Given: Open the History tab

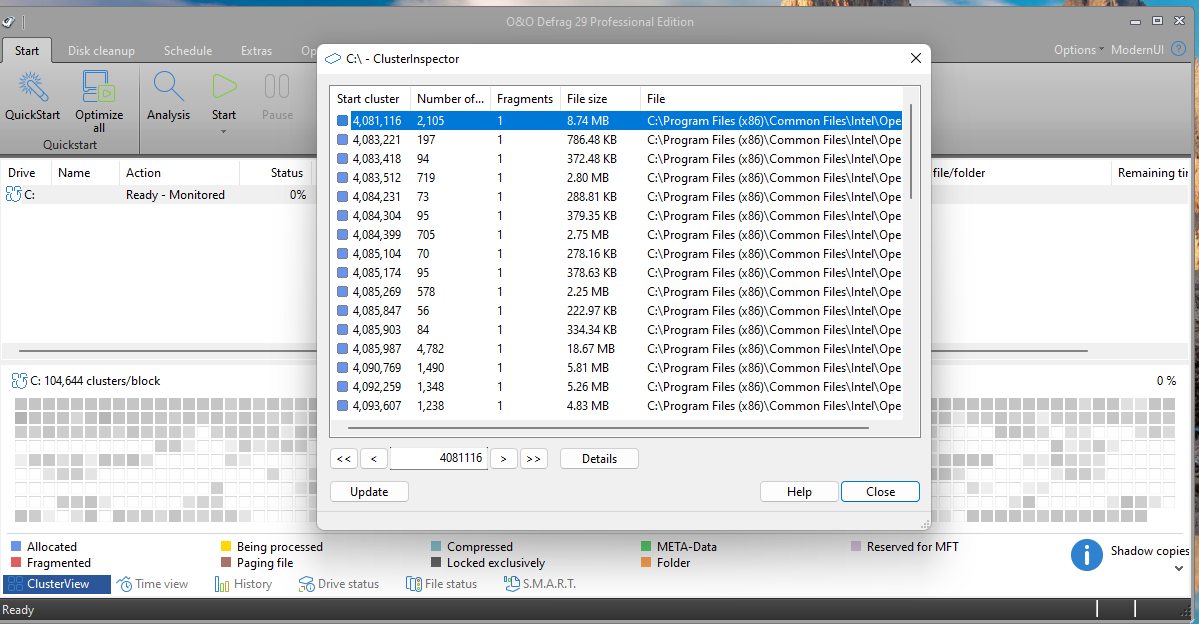Looking at the screenshot, I should 243,584.
